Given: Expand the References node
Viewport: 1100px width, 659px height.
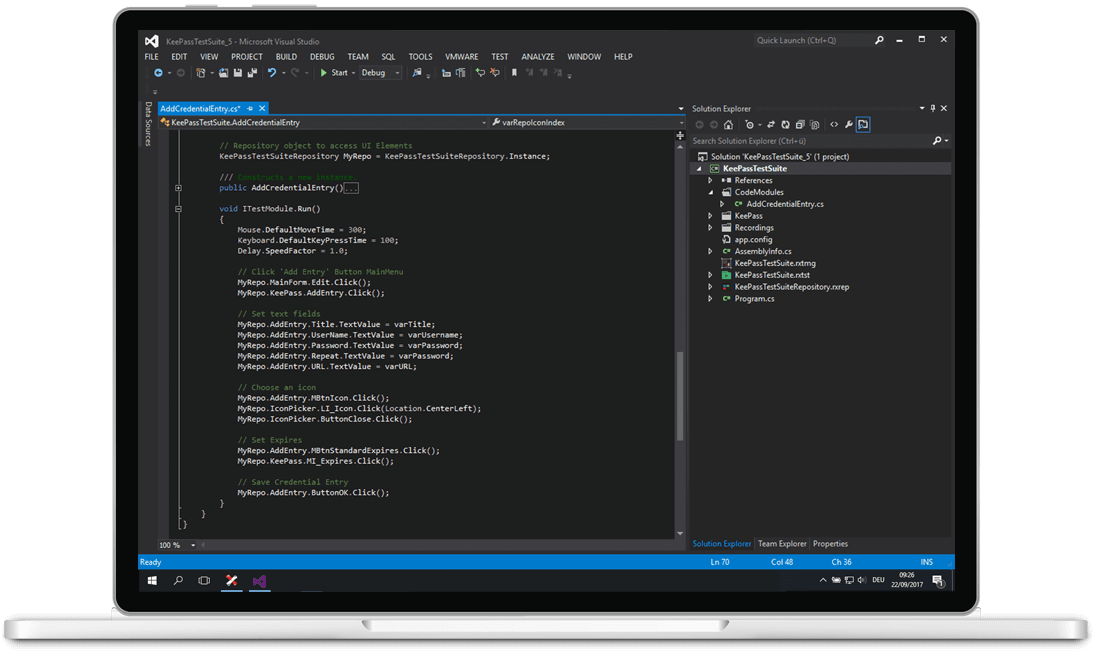Looking at the screenshot, I should click(711, 181).
